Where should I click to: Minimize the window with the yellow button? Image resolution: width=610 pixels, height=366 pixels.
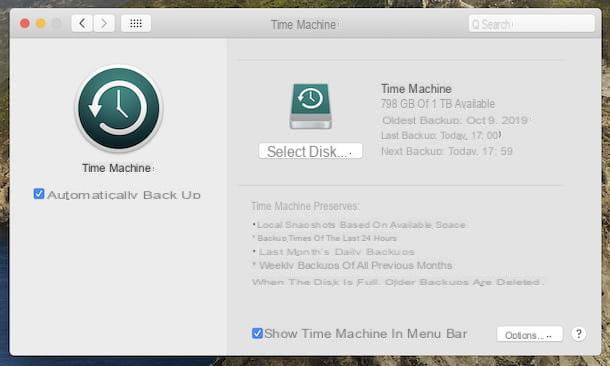[x=41, y=24]
